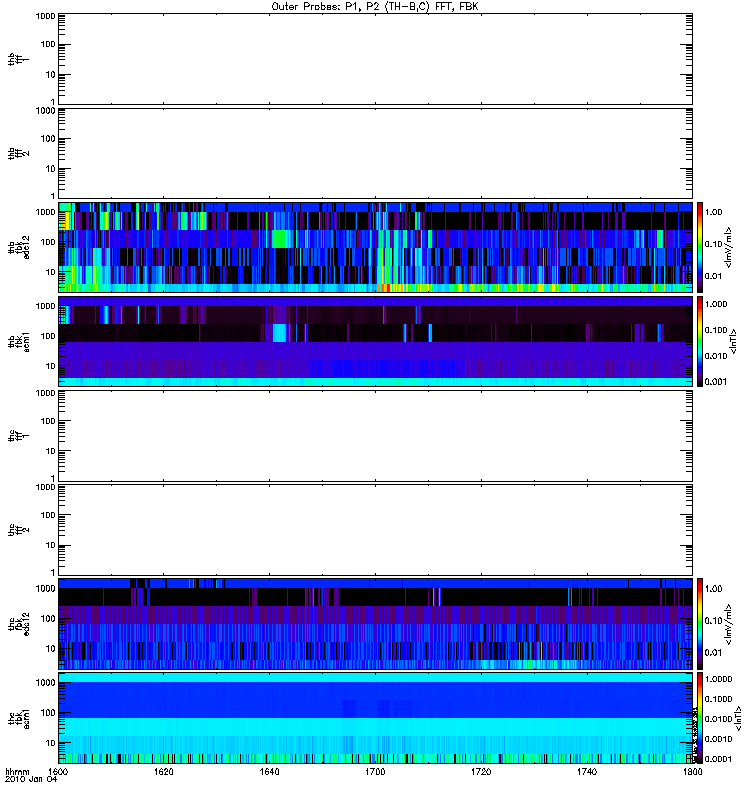Click the thc scm1 nT color bar
The width and height of the screenshot is (750, 800).
coord(700,717)
